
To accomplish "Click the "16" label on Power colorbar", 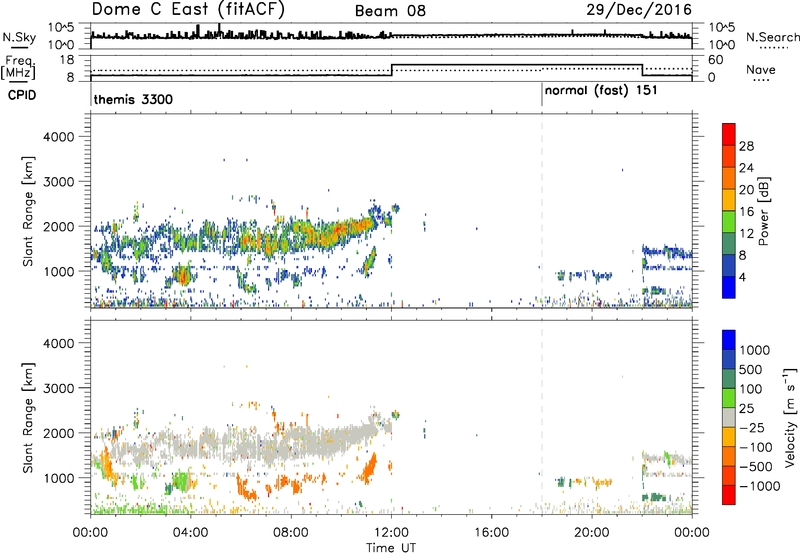I will coord(746,212).
